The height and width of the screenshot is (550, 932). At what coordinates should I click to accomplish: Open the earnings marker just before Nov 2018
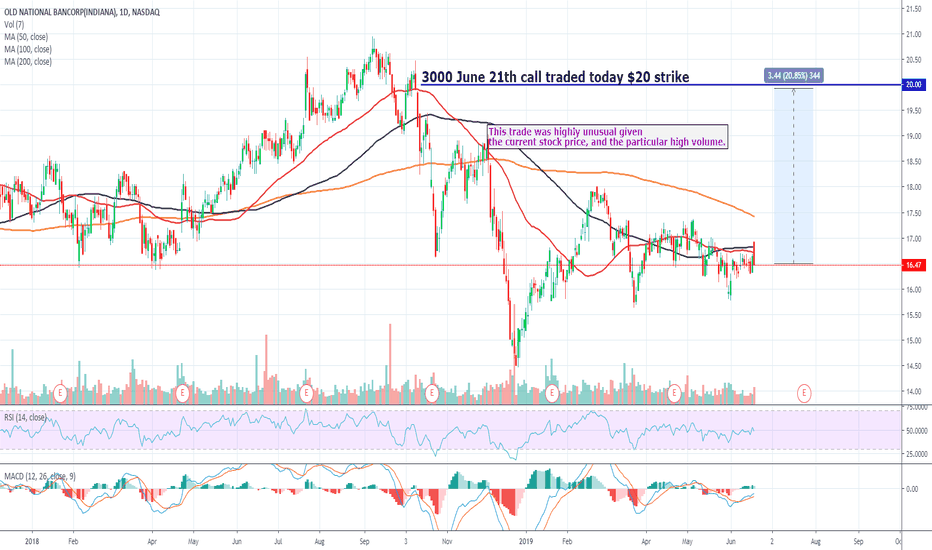[432, 392]
